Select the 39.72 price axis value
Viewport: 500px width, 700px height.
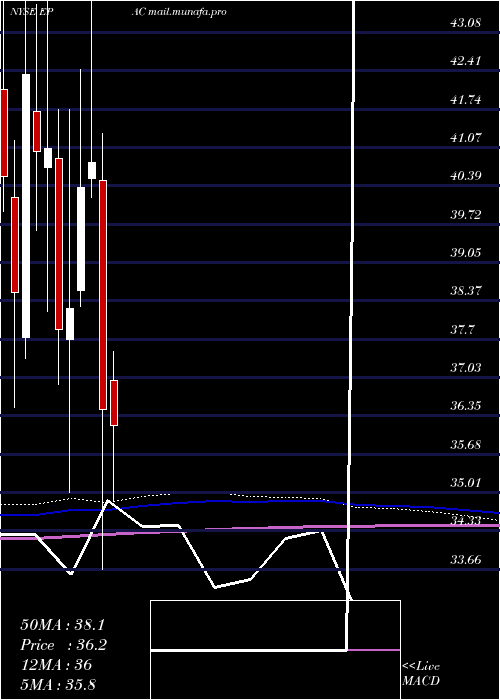pyautogui.click(x=465, y=215)
